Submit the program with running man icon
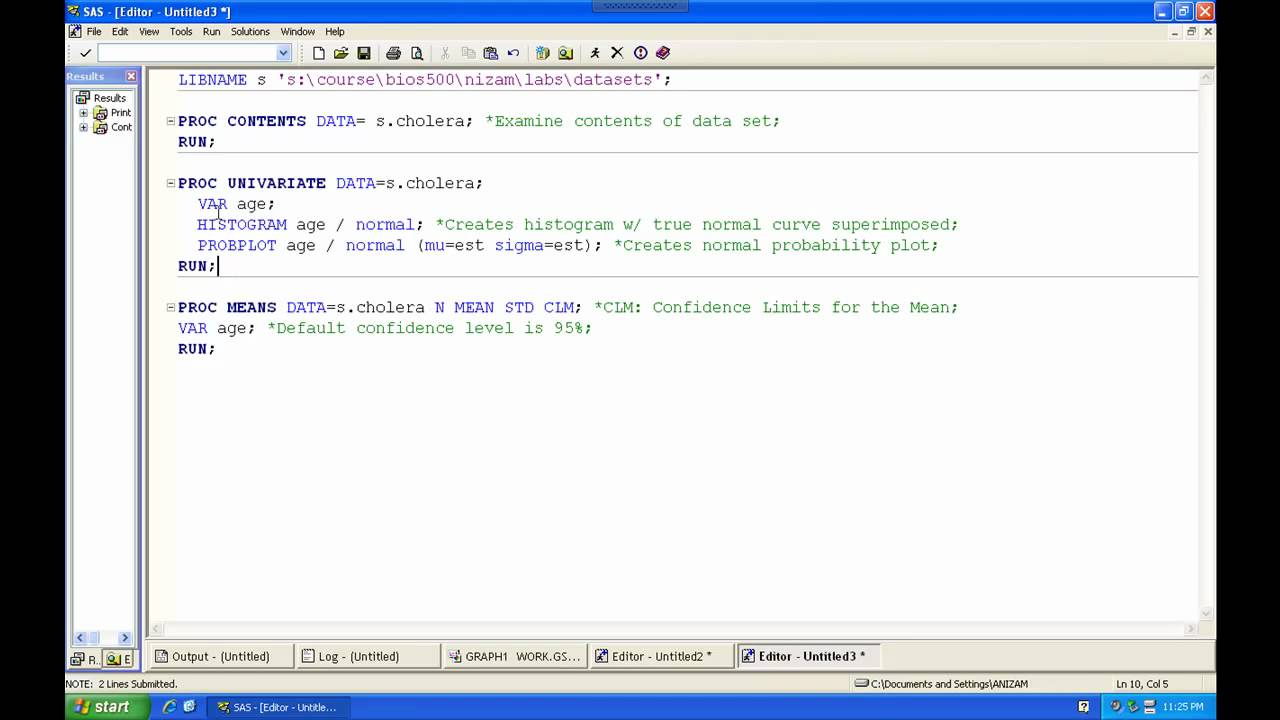Image resolution: width=1280 pixels, height=720 pixels. tap(595, 53)
